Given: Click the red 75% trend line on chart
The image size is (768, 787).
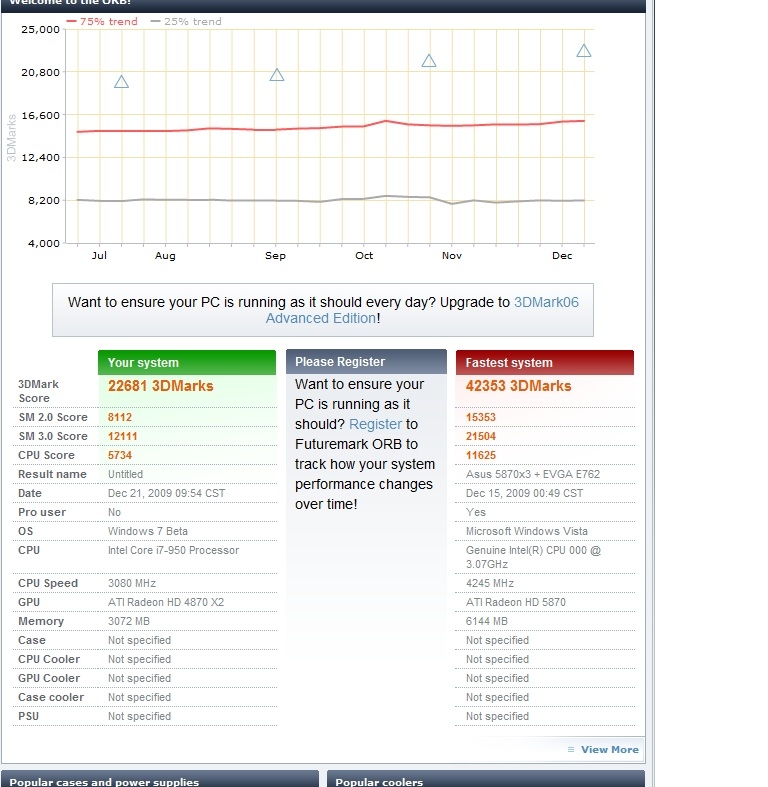Looking at the screenshot, I should tap(331, 127).
